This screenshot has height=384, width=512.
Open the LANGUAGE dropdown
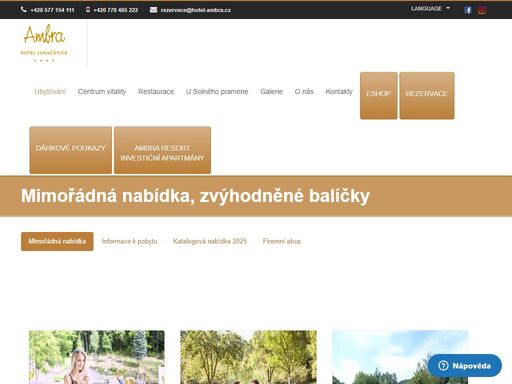point(430,9)
